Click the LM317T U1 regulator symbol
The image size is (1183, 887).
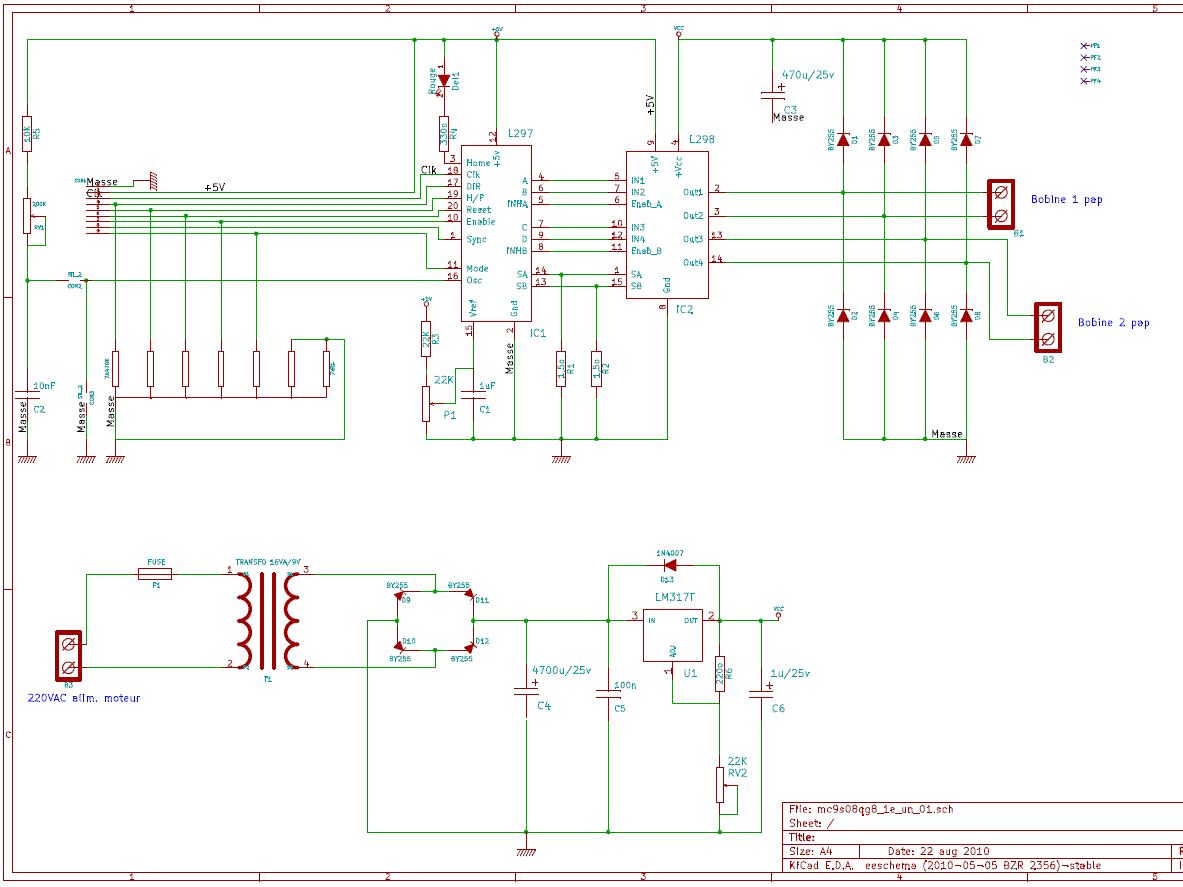[x=674, y=634]
